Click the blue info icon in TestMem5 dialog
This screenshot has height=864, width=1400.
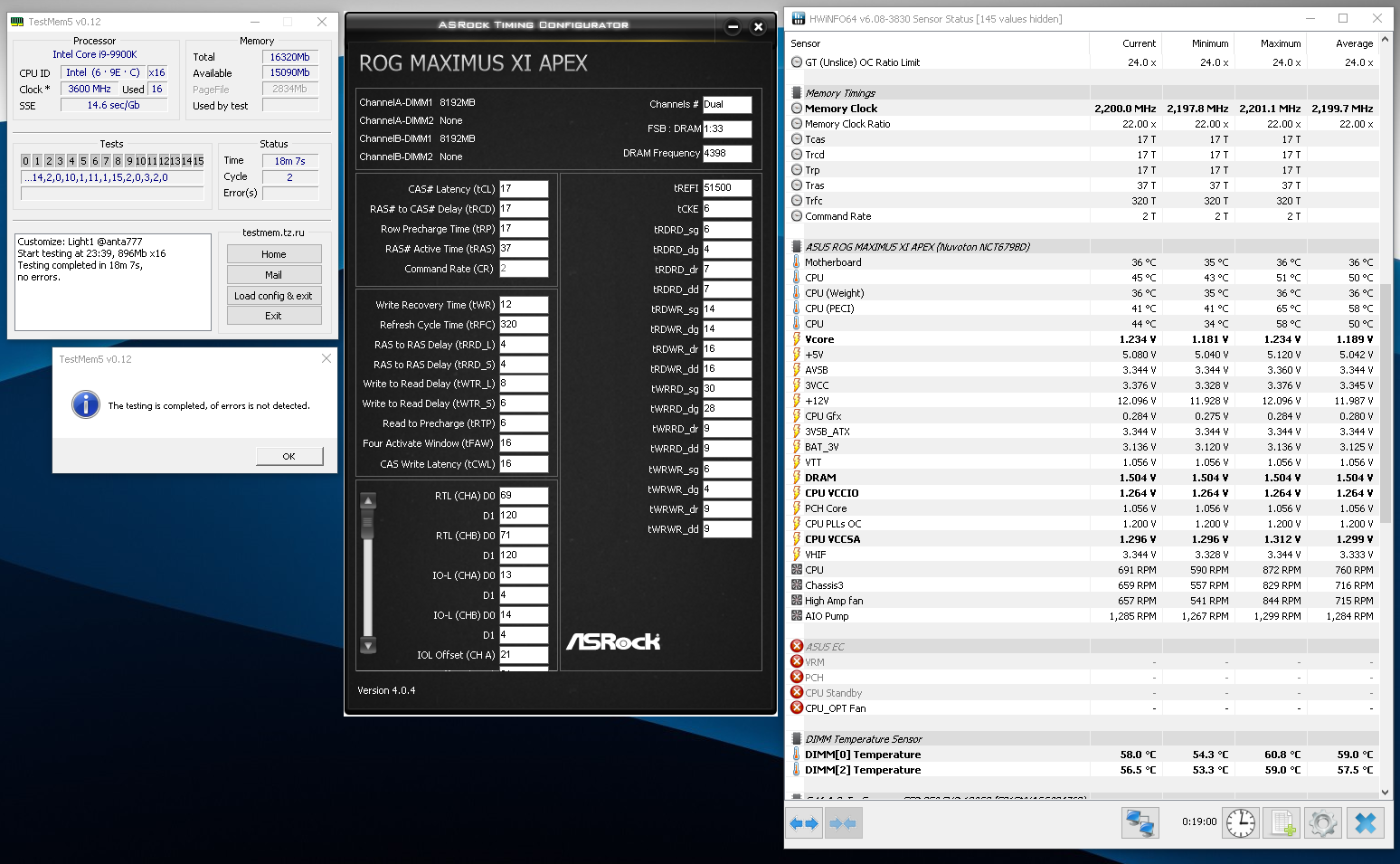[86, 404]
